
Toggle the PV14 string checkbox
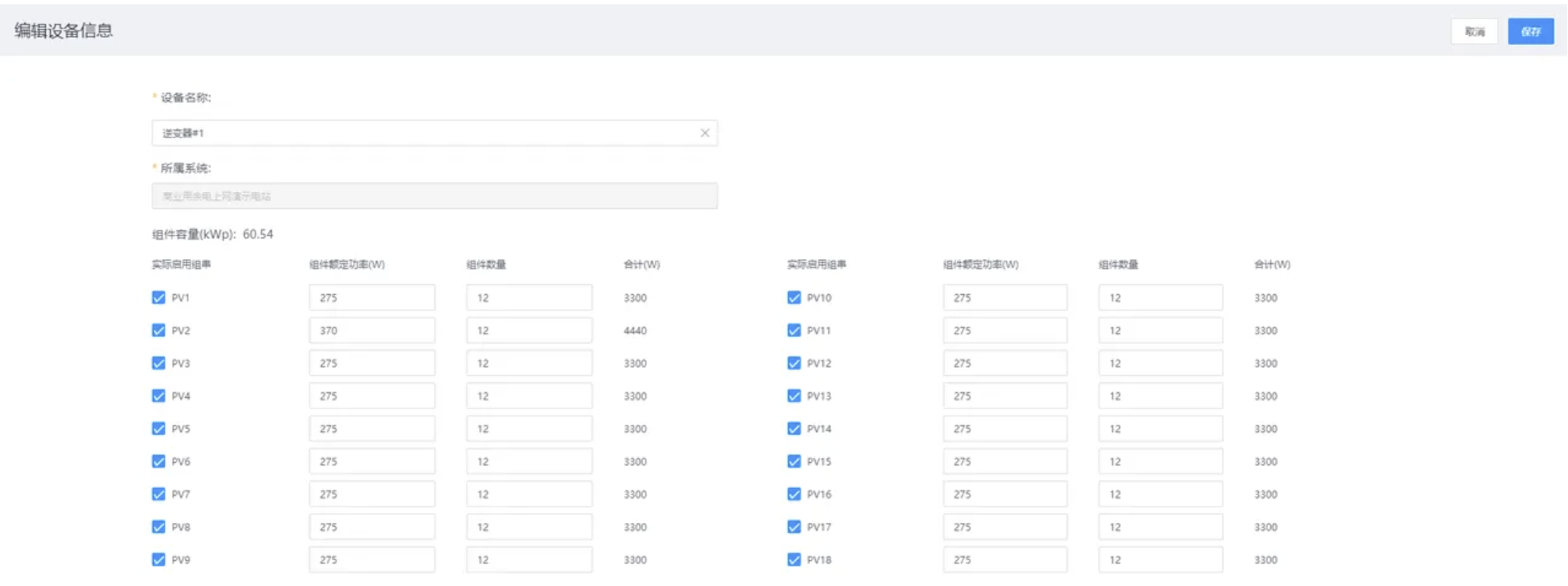pos(794,429)
